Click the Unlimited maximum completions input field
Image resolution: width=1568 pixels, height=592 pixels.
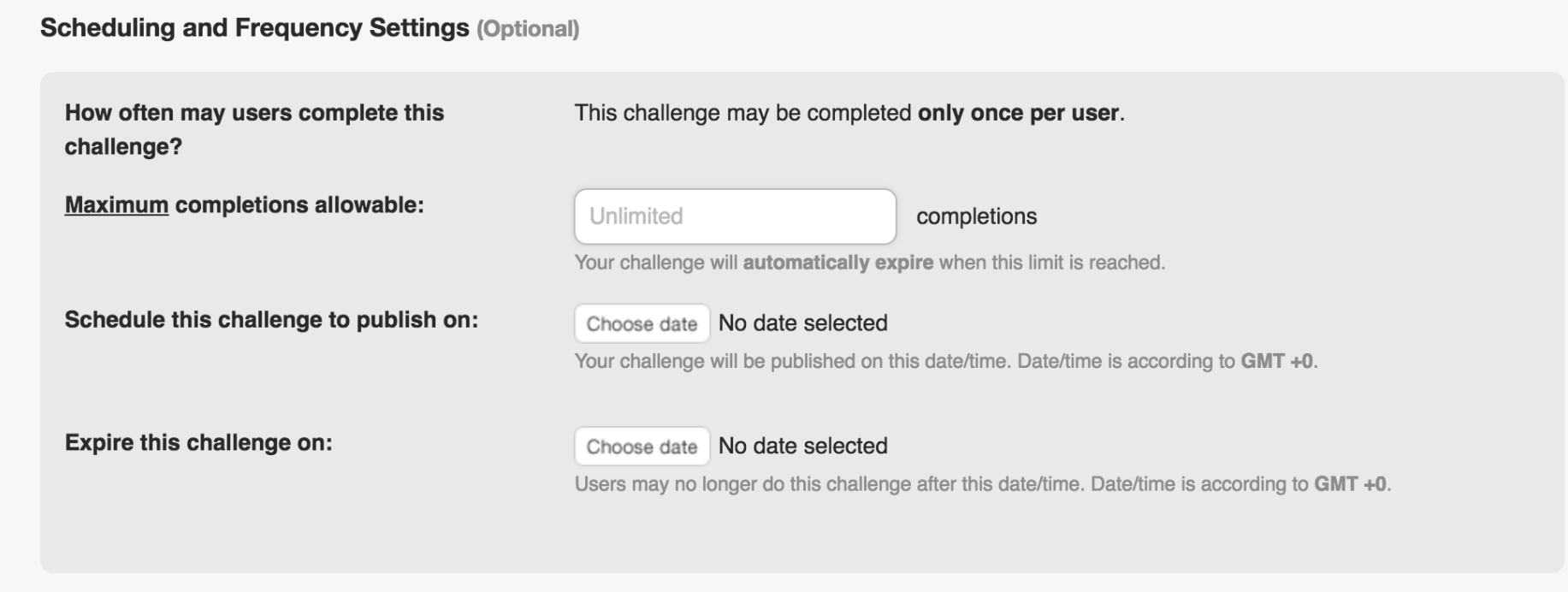pos(735,216)
